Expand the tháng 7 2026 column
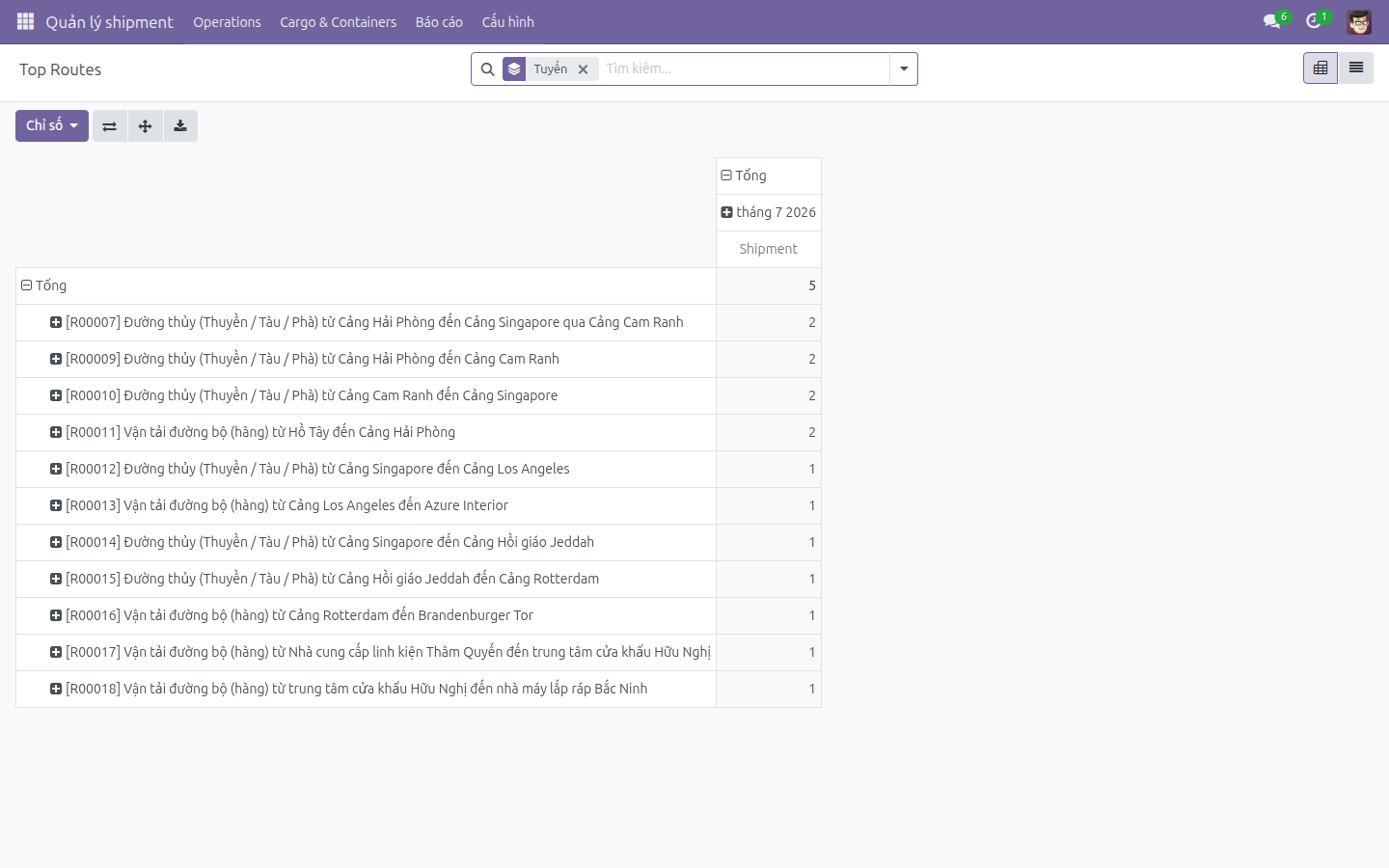The height and width of the screenshot is (868, 1389). coord(769,212)
